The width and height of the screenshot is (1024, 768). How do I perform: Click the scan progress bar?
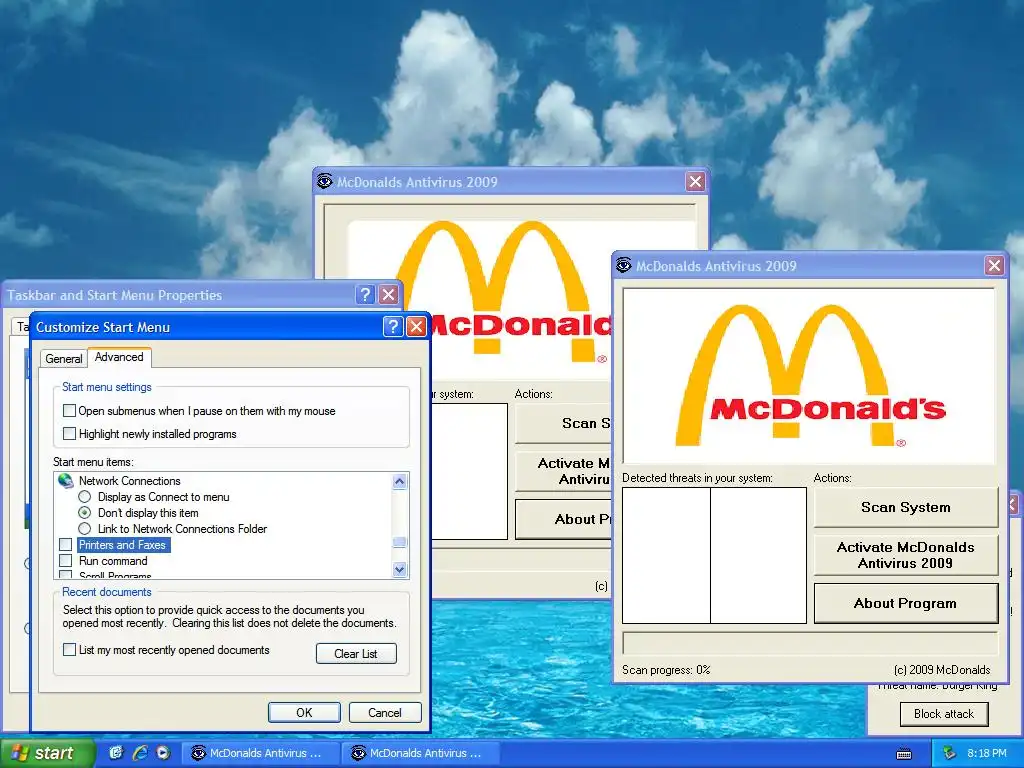810,643
